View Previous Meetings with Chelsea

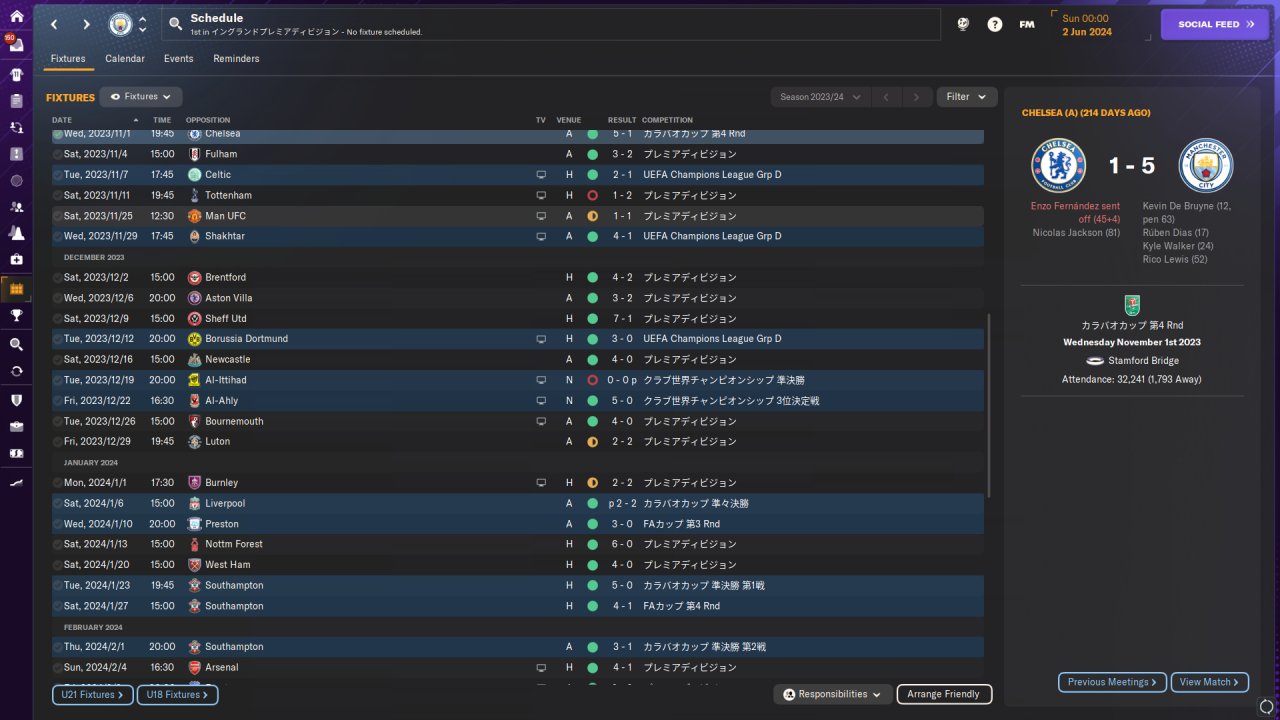(x=1113, y=682)
